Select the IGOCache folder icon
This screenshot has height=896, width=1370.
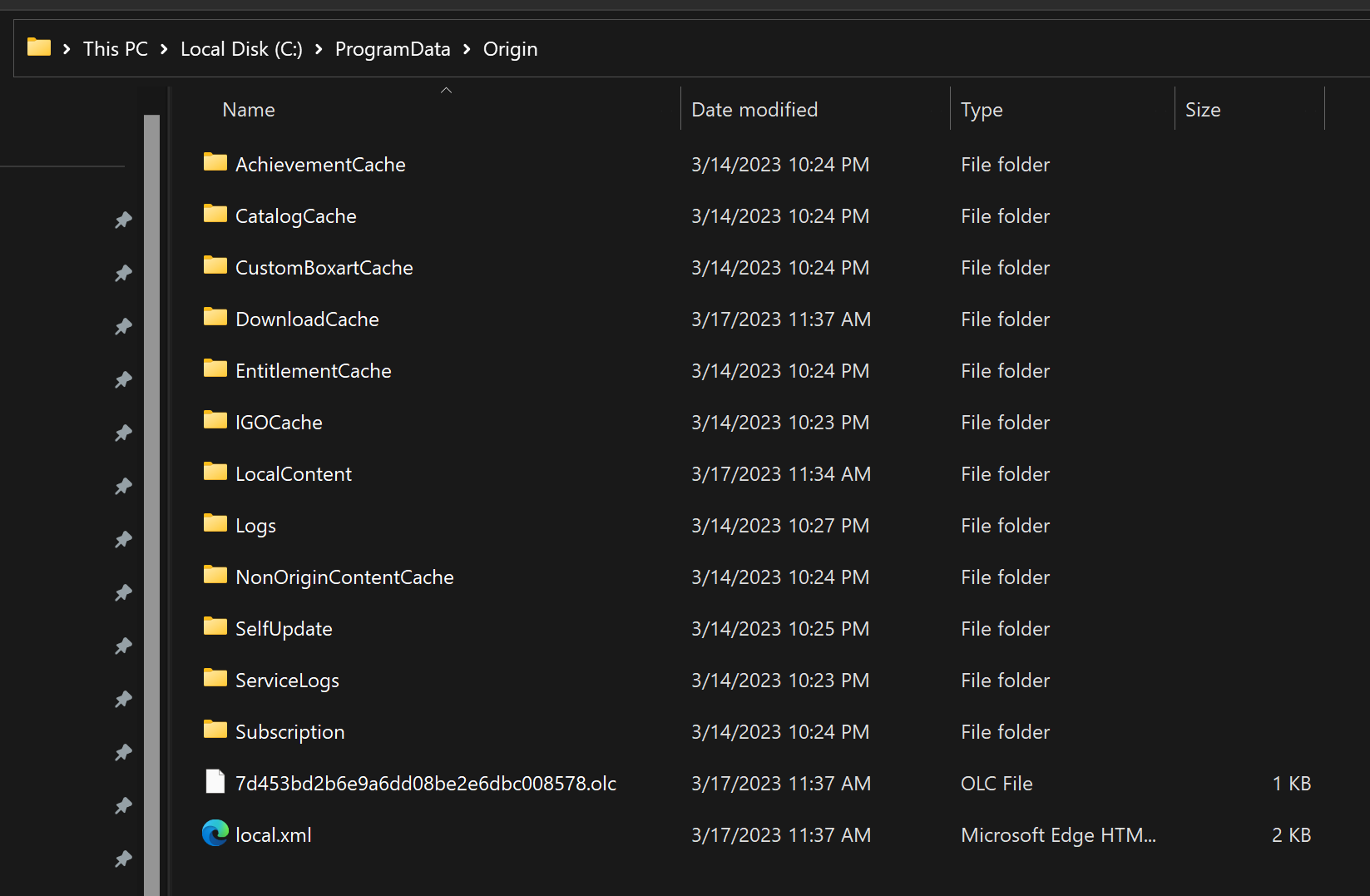pos(215,420)
